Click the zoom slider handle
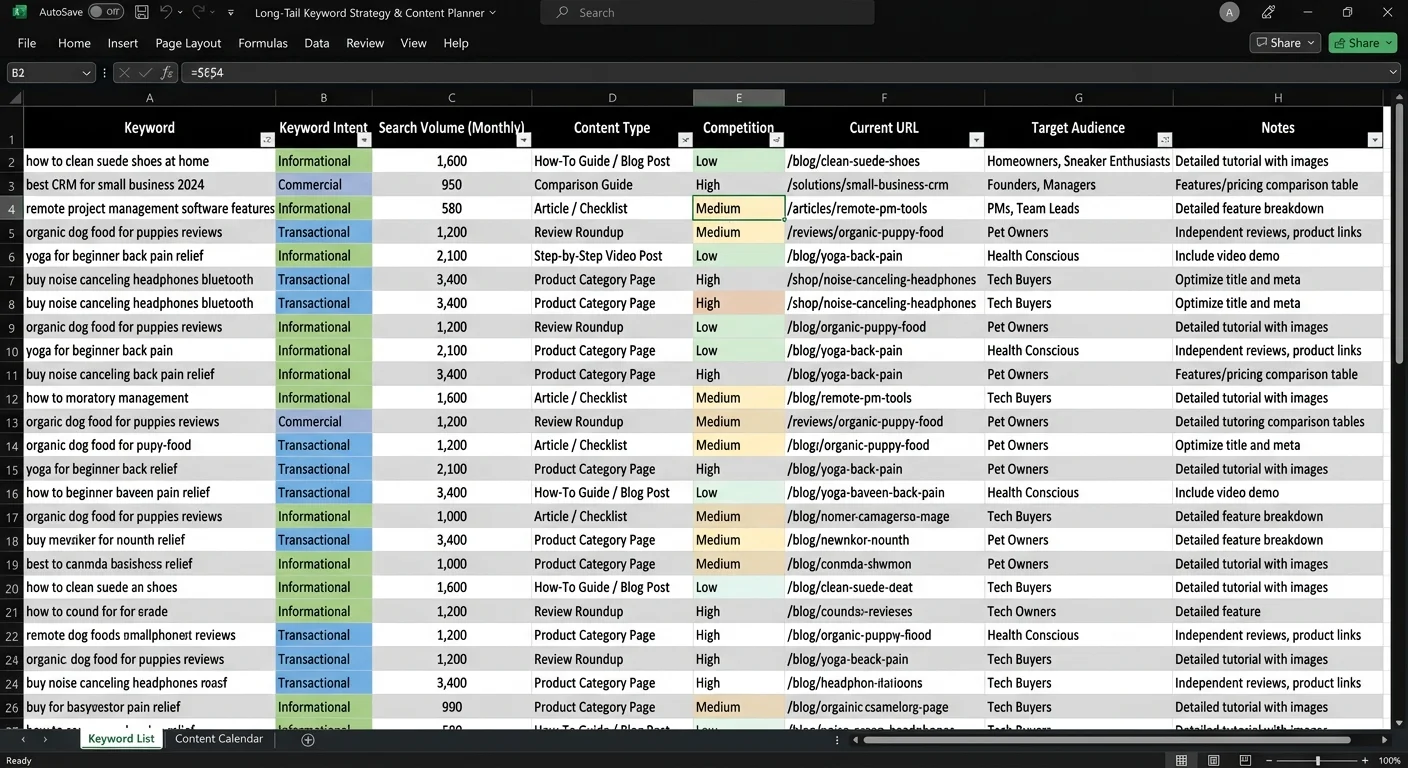The image size is (1408, 768). (x=1318, y=761)
